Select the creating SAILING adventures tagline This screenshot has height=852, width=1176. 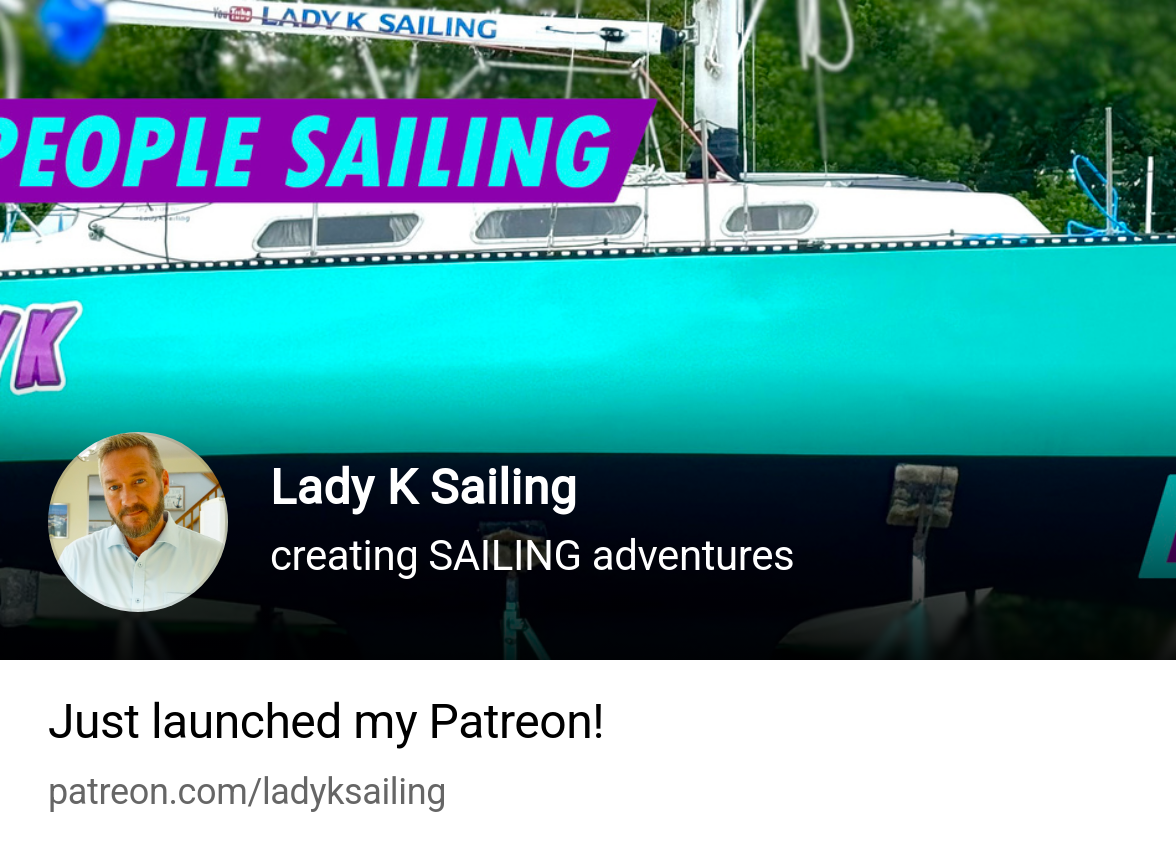click(x=532, y=556)
